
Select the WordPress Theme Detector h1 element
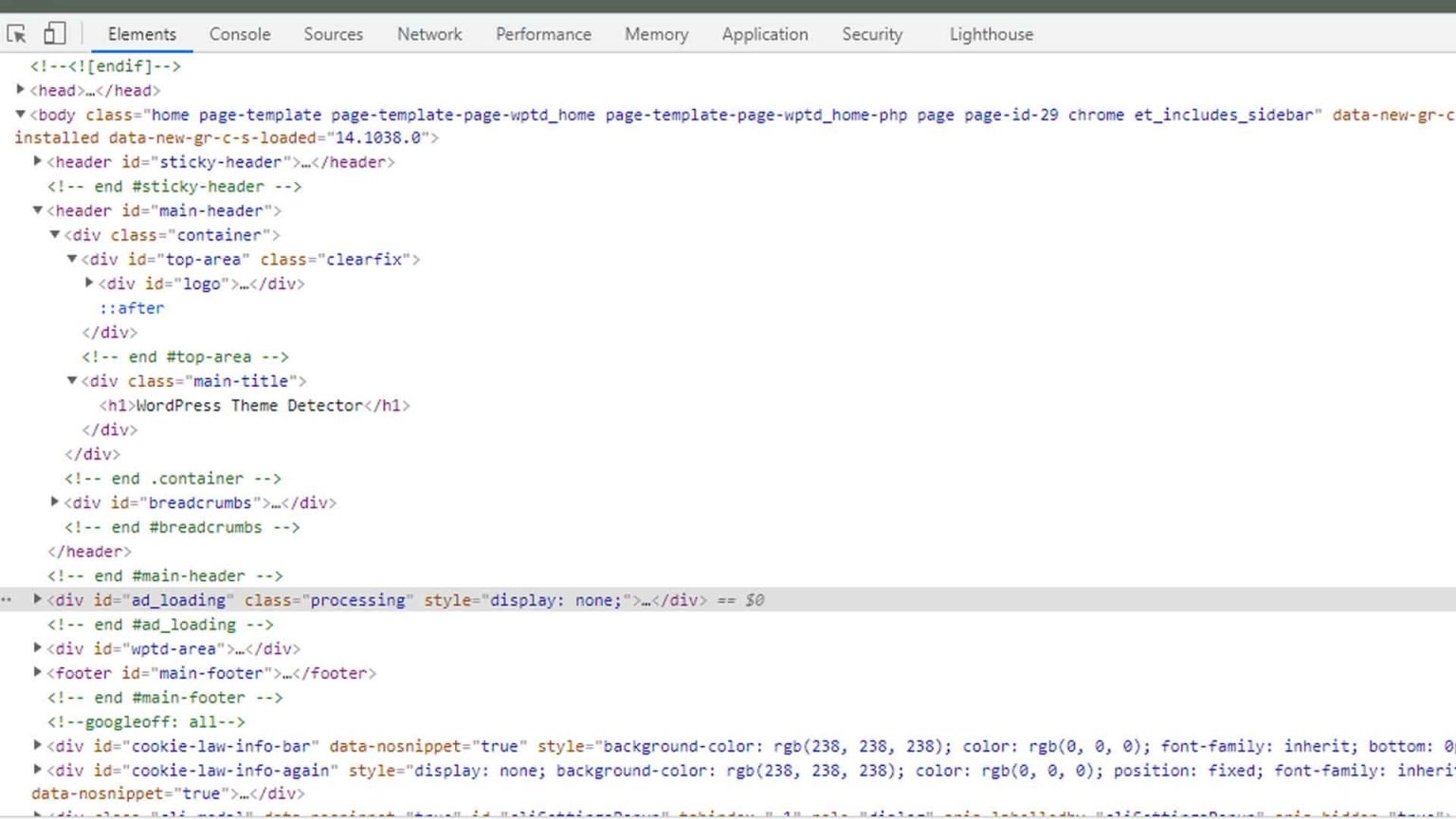[x=254, y=405]
